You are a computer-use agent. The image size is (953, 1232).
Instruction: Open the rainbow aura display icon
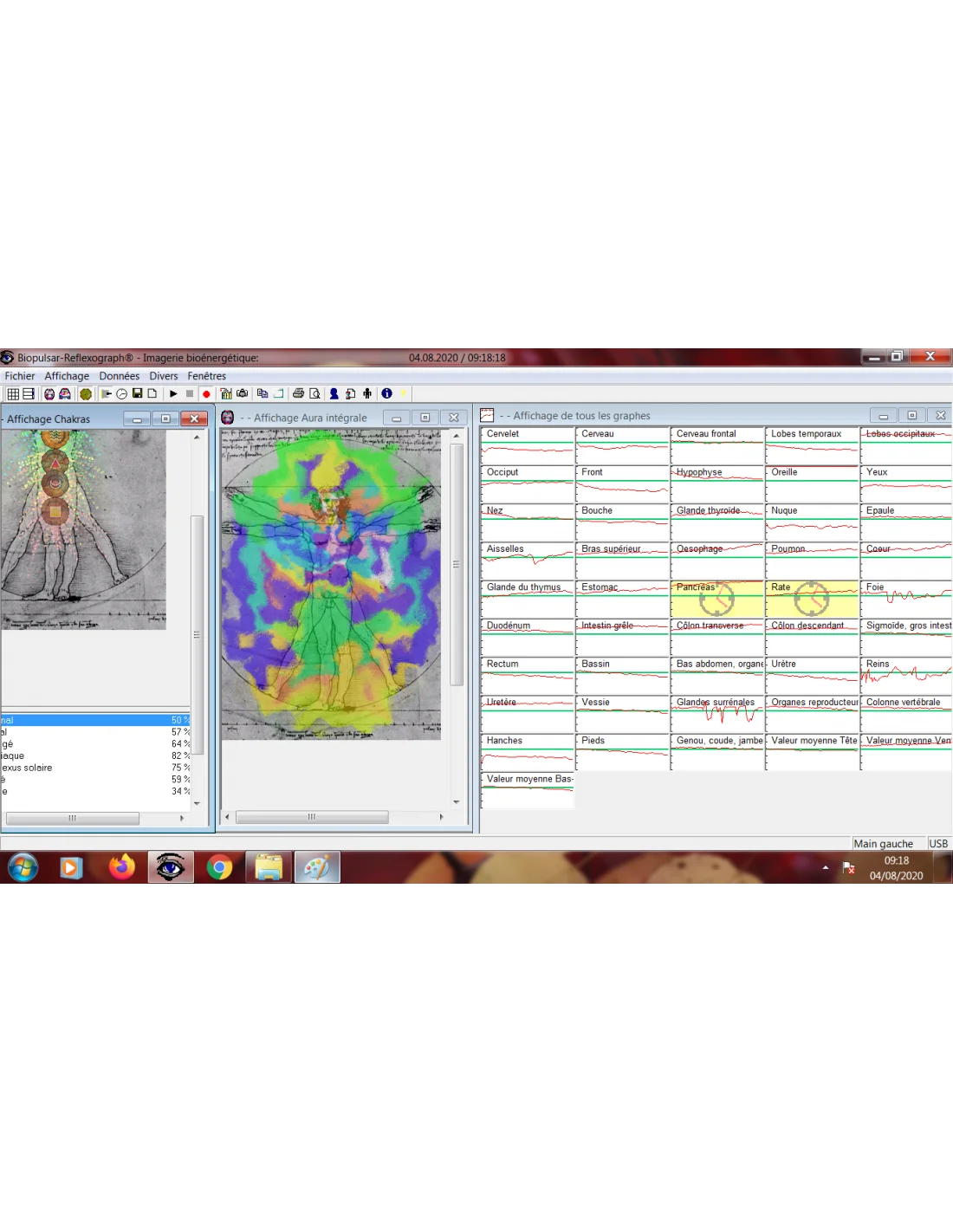tap(65, 394)
